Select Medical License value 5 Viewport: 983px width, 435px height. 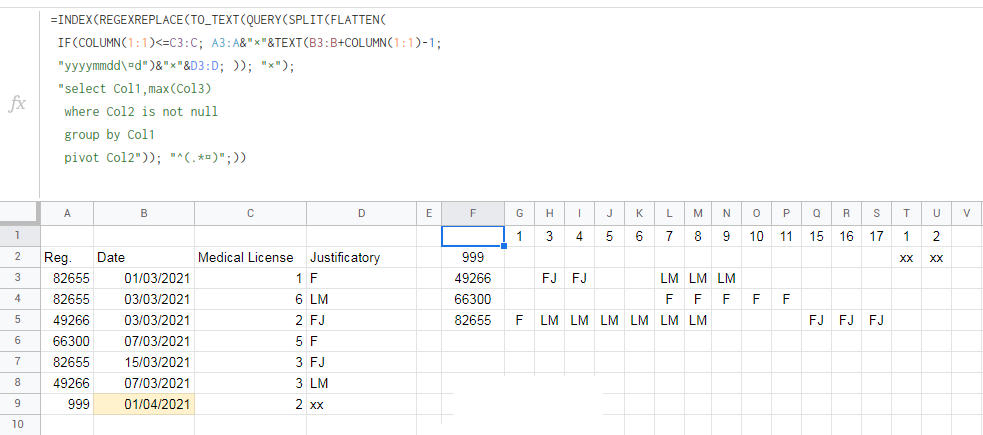(250, 342)
